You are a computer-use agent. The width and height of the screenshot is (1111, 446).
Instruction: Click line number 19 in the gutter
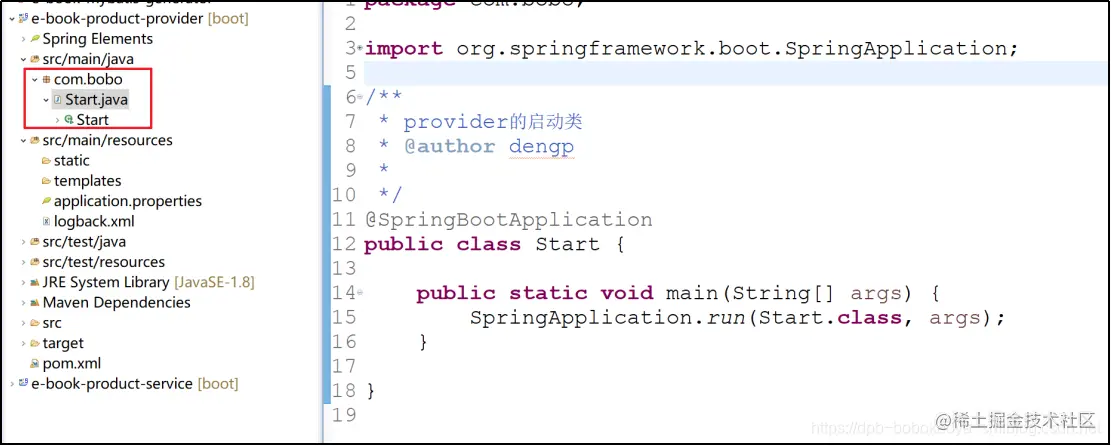pyautogui.click(x=344, y=415)
